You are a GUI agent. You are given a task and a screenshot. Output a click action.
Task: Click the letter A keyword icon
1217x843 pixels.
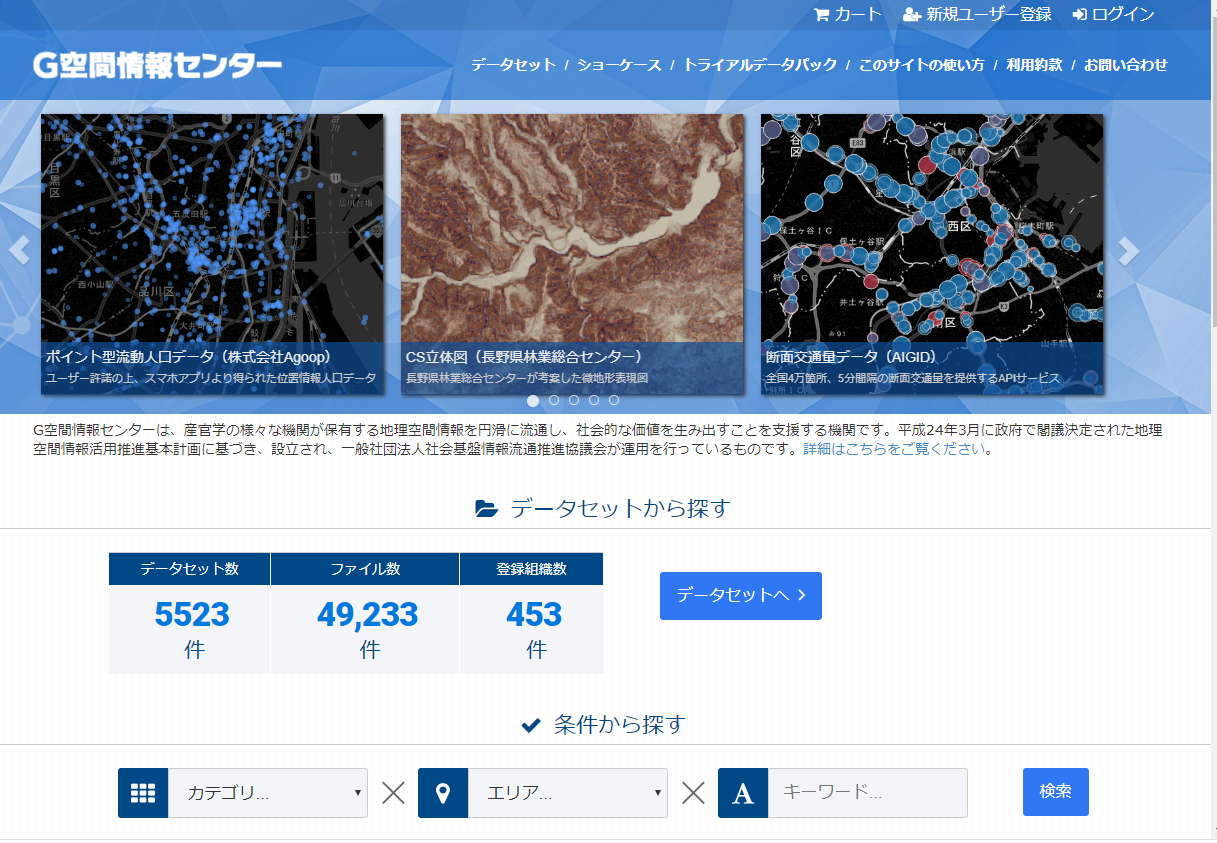point(743,792)
